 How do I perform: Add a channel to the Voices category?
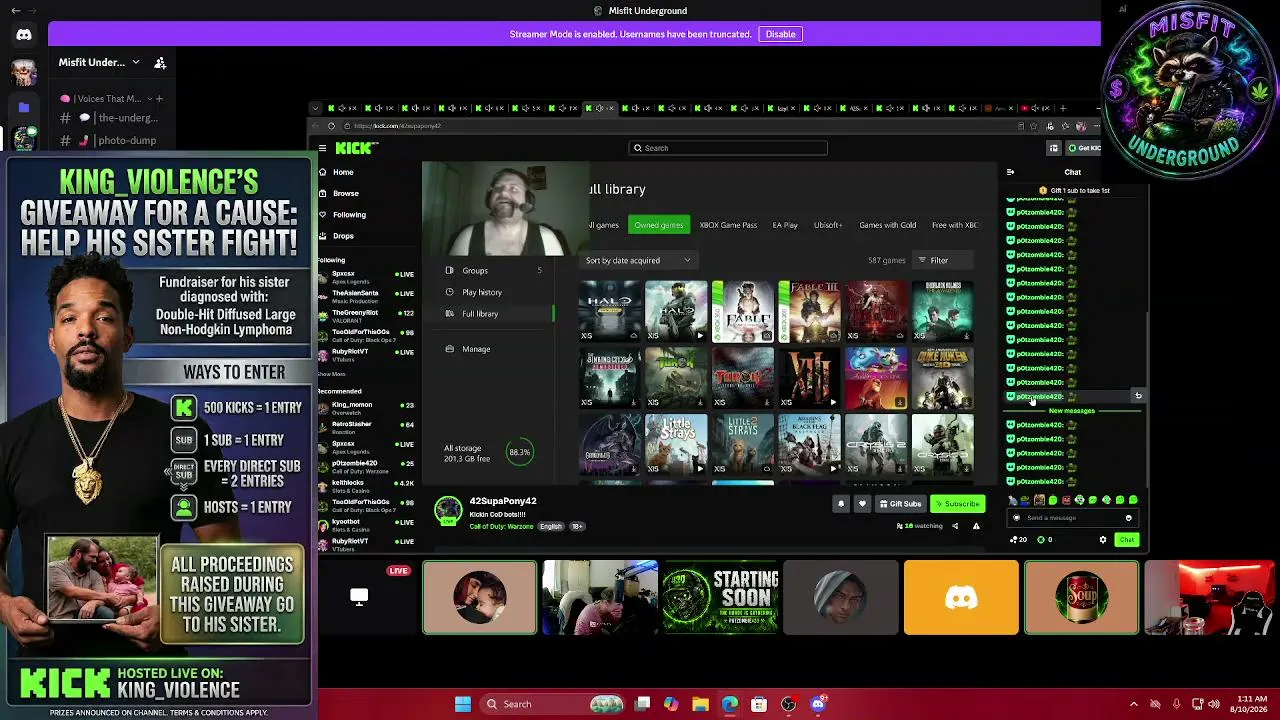click(158, 99)
